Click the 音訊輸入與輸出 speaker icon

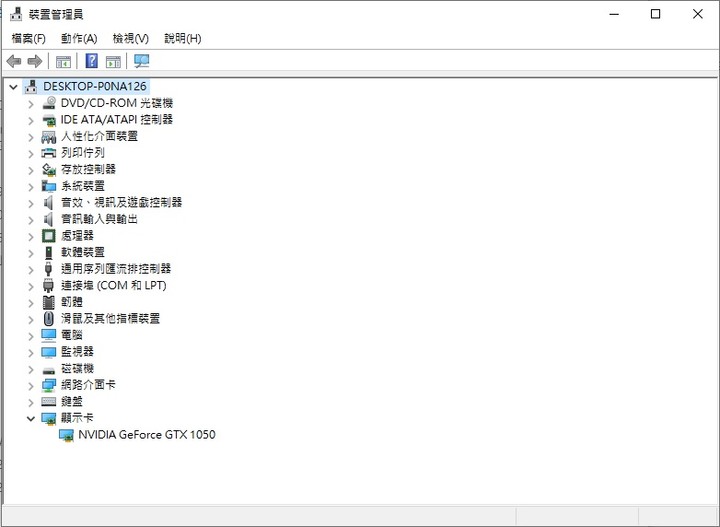click(49, 219)
